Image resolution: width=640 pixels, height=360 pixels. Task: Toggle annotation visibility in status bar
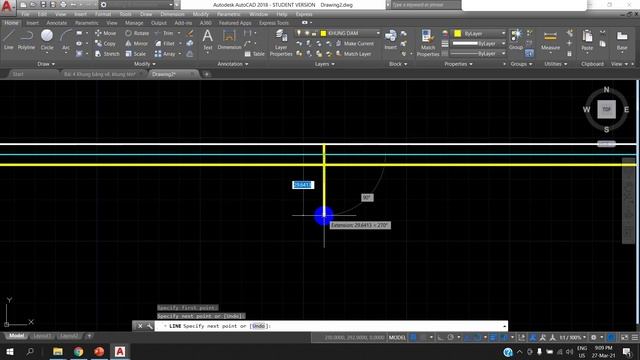click(533, 338)
